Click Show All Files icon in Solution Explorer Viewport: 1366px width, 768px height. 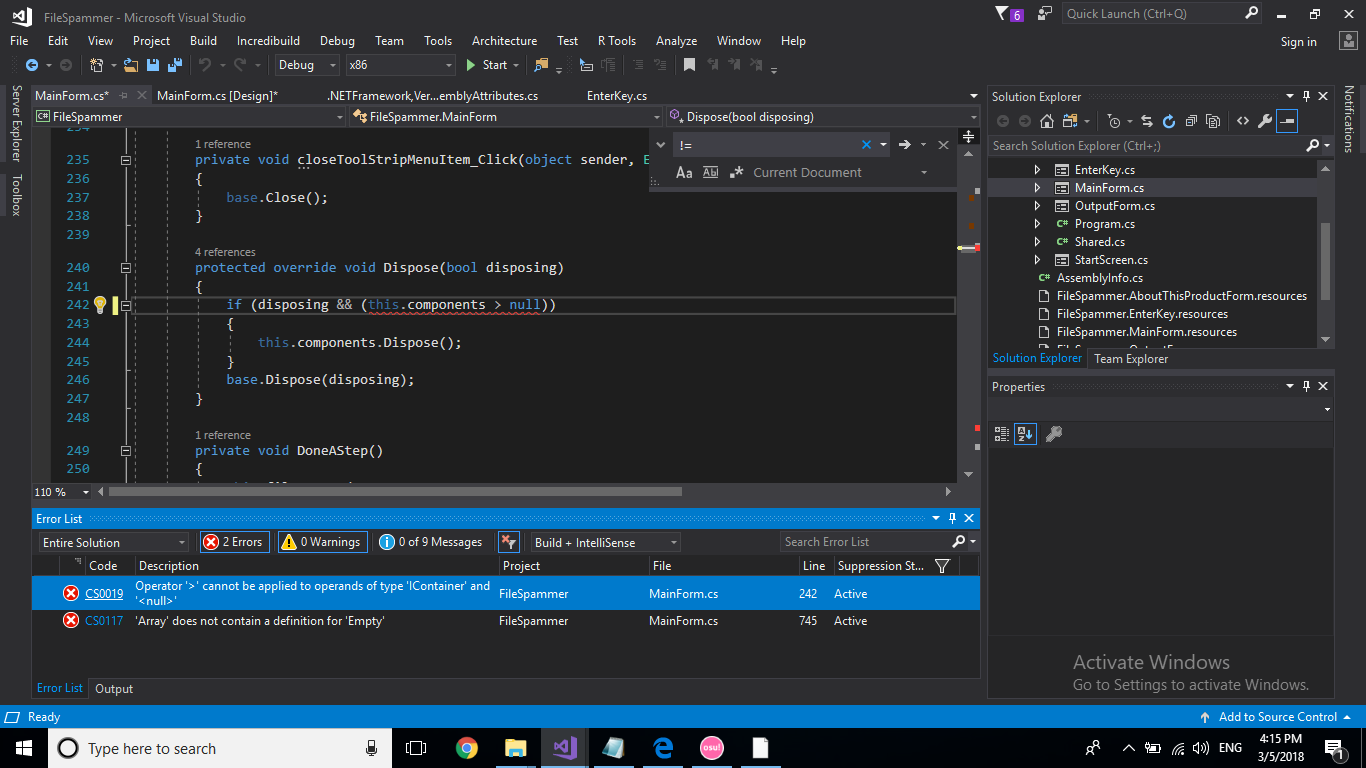coord(1213,121)
